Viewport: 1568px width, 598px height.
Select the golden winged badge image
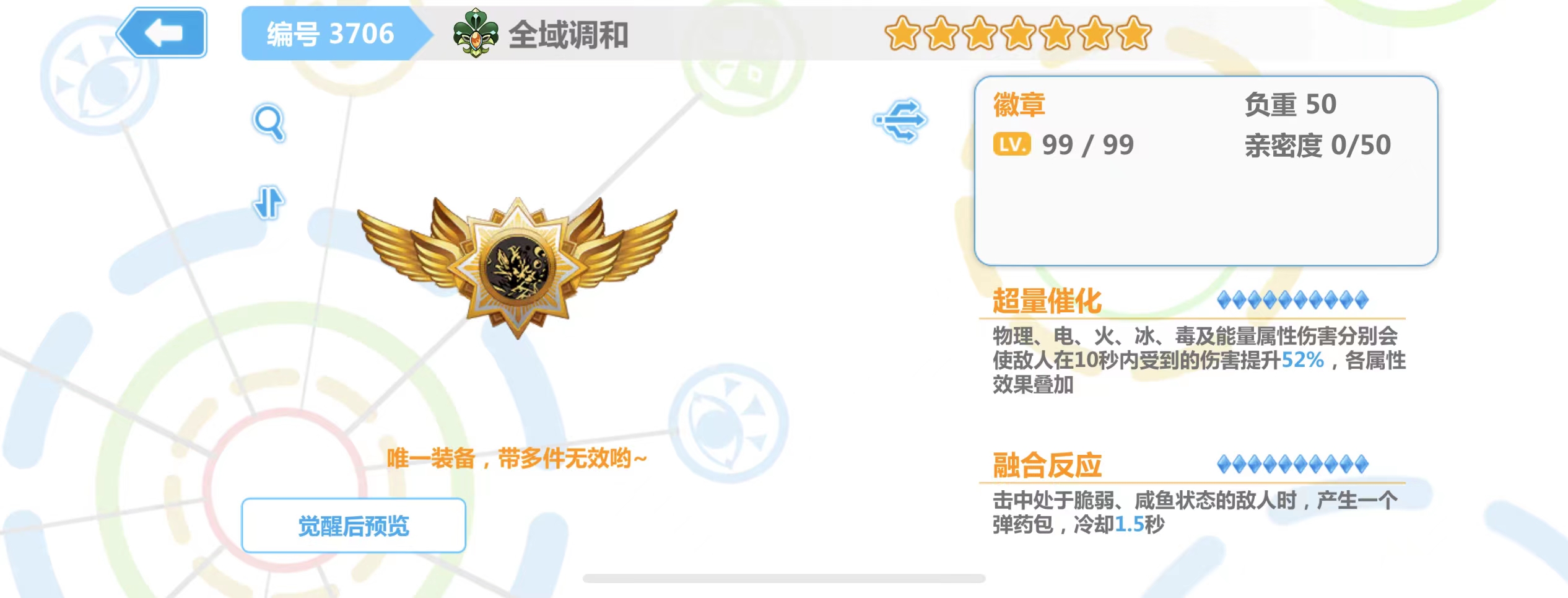pos(517,266)
